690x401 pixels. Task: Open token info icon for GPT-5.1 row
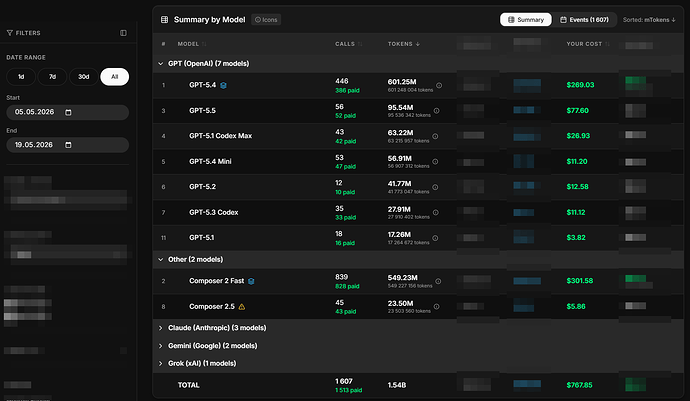coord(435,238)
